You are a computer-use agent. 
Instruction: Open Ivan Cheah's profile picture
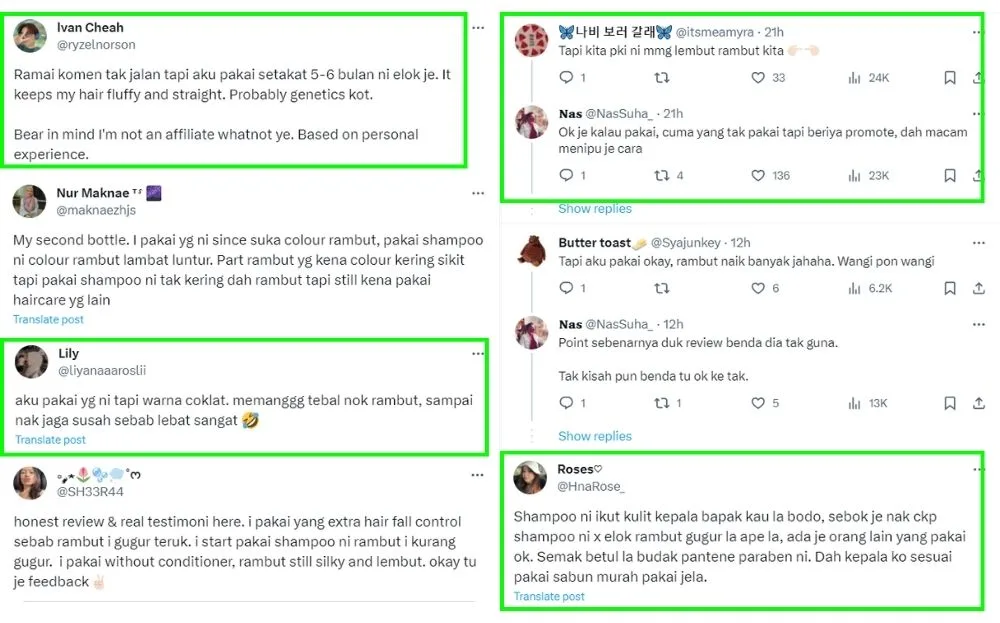(x=31, y=36)
